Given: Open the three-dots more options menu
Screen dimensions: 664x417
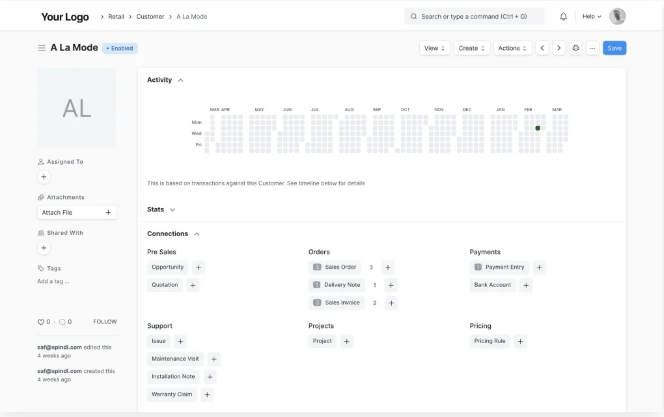Looking at the screenshot, I should tap(592, 48).
